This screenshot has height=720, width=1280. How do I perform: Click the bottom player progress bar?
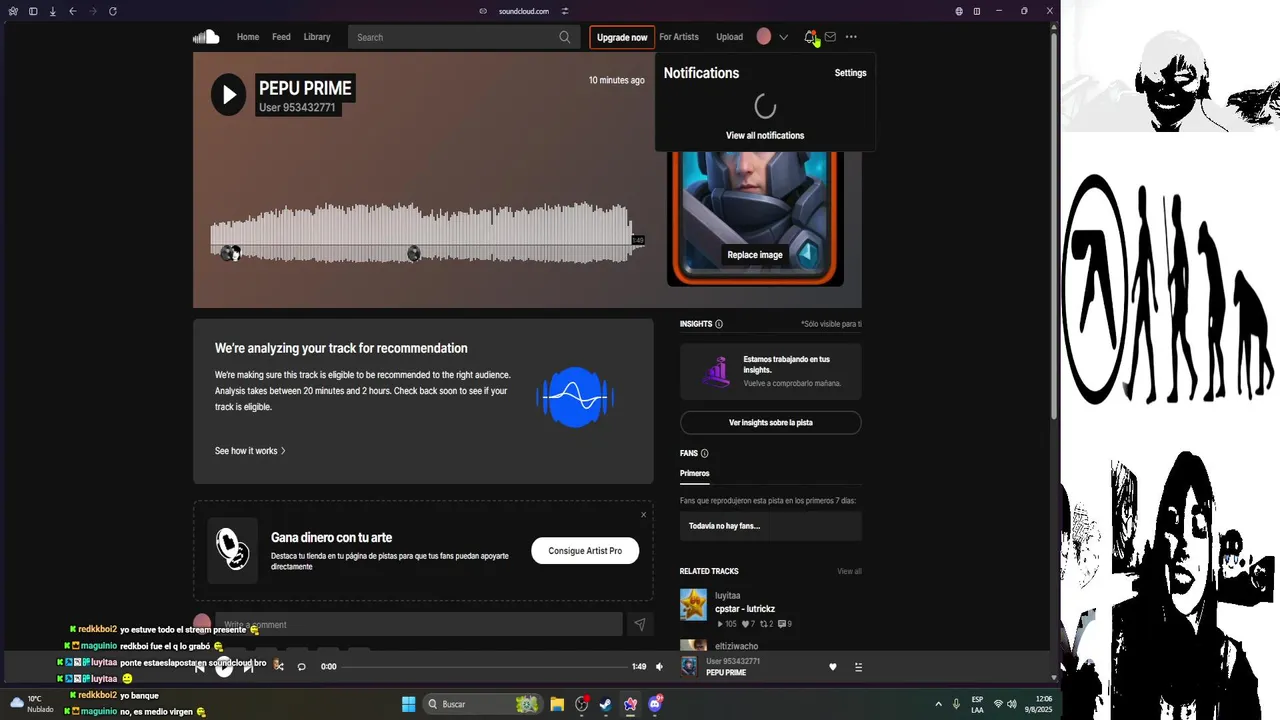[484, 666]
